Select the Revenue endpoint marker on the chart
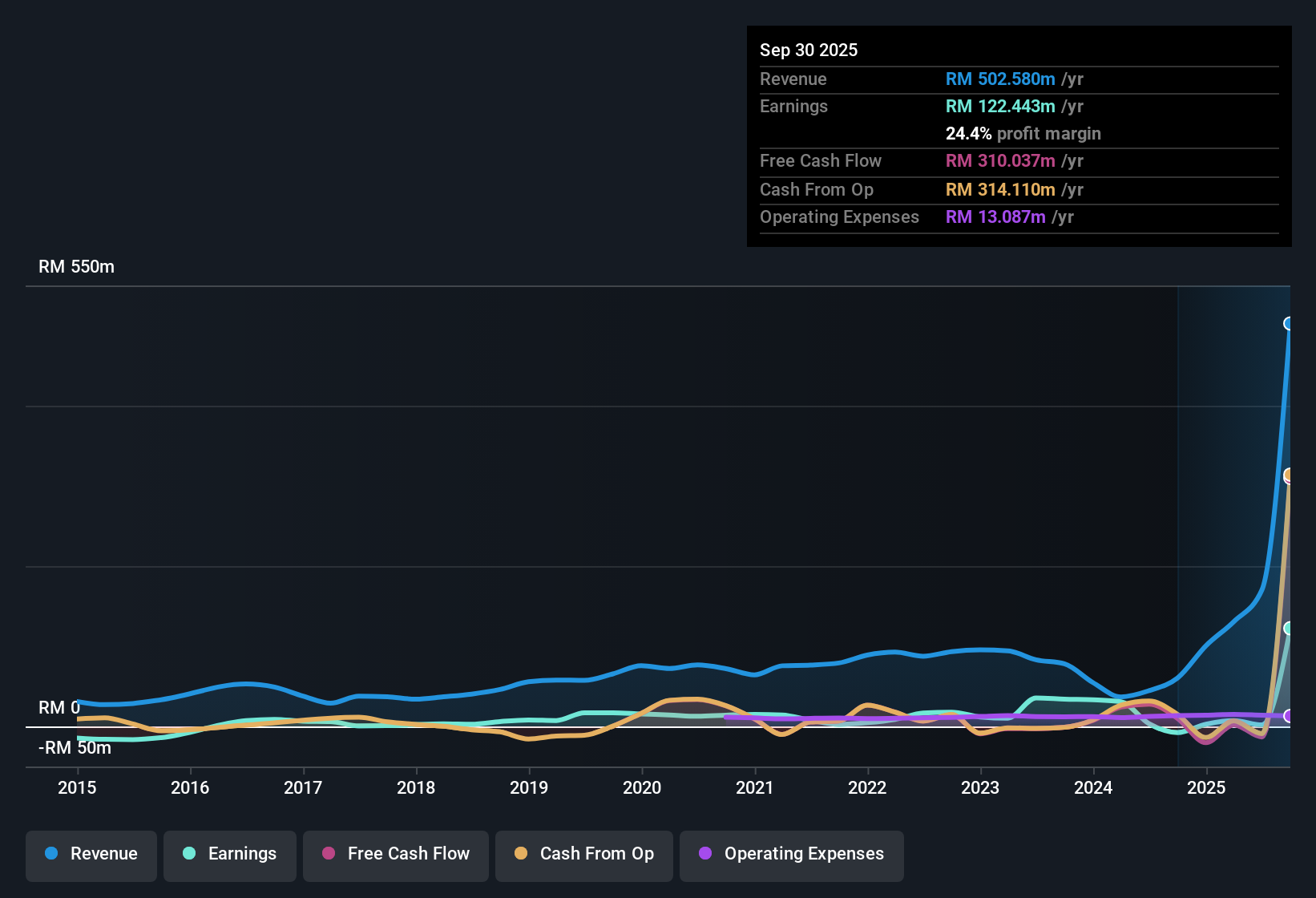This screenshot has height=898, width=1316. point(1290,322)
